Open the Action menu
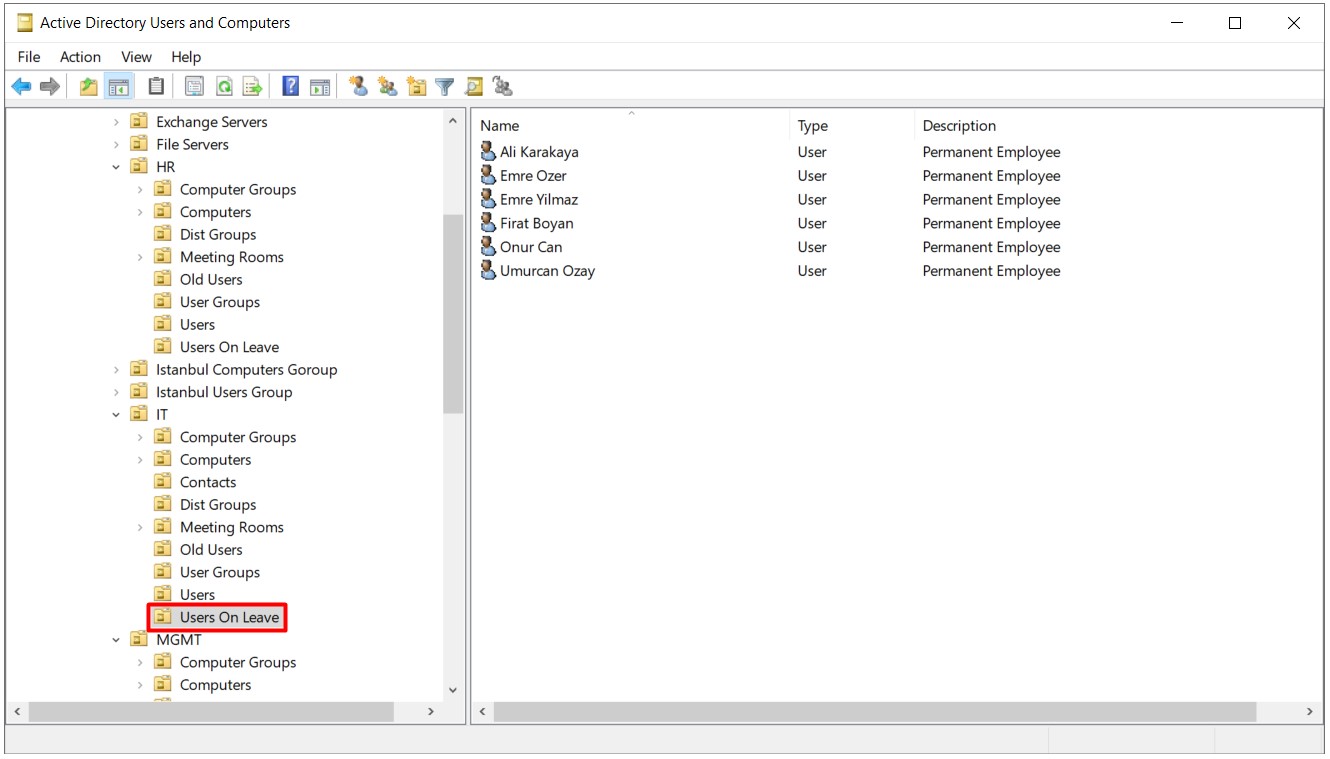The image size is (1330, 759). (80, 57)
